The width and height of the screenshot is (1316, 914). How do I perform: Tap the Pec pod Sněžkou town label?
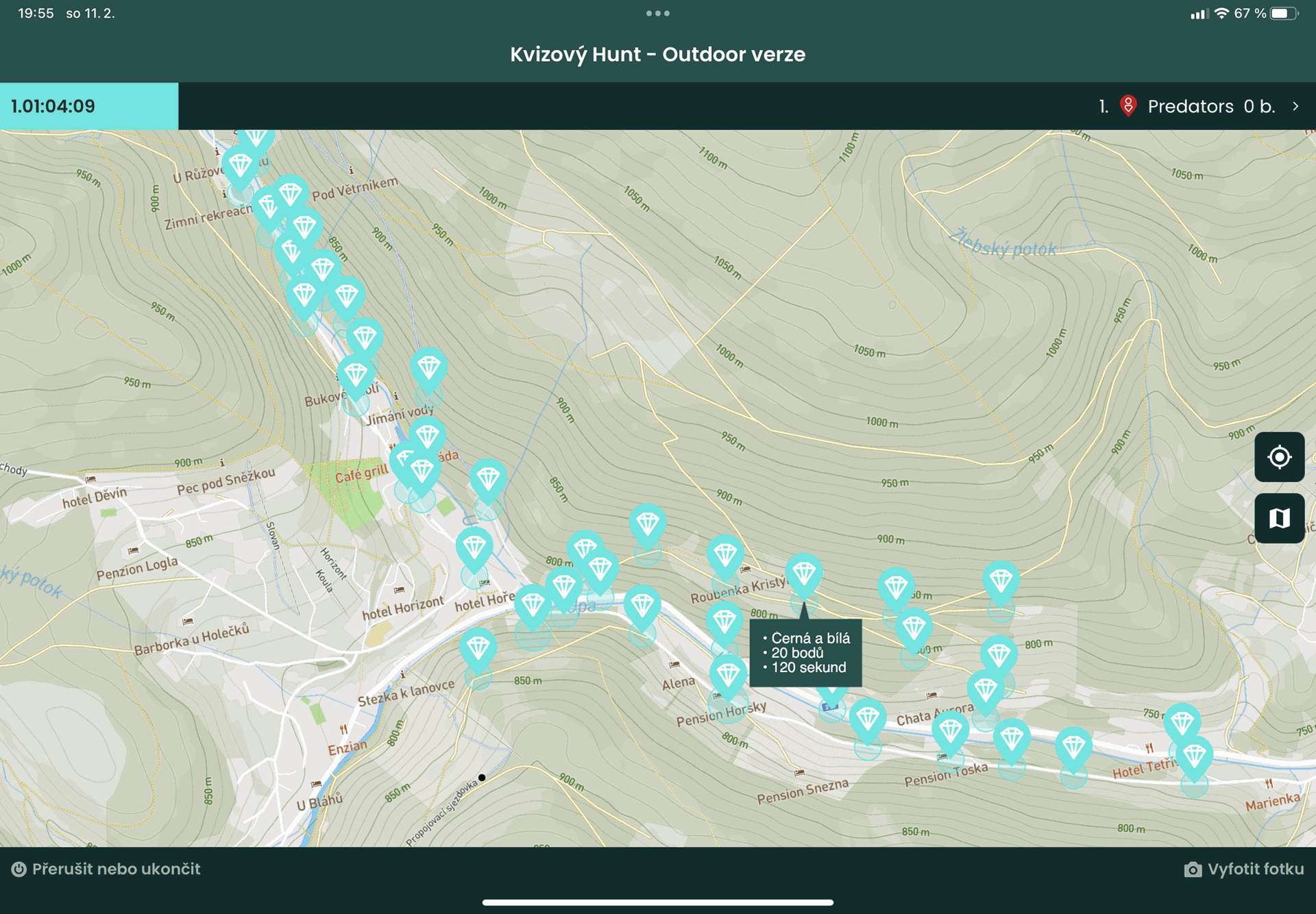pos(226,480)
